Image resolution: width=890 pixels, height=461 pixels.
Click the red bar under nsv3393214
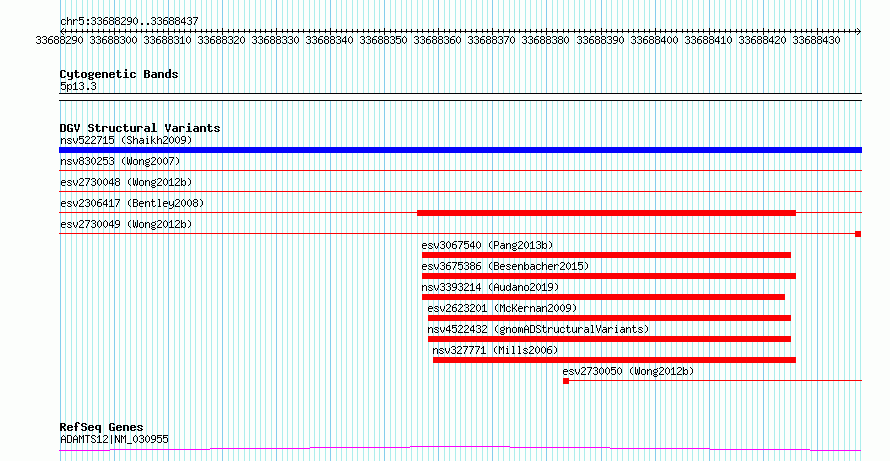click(603, 297)
